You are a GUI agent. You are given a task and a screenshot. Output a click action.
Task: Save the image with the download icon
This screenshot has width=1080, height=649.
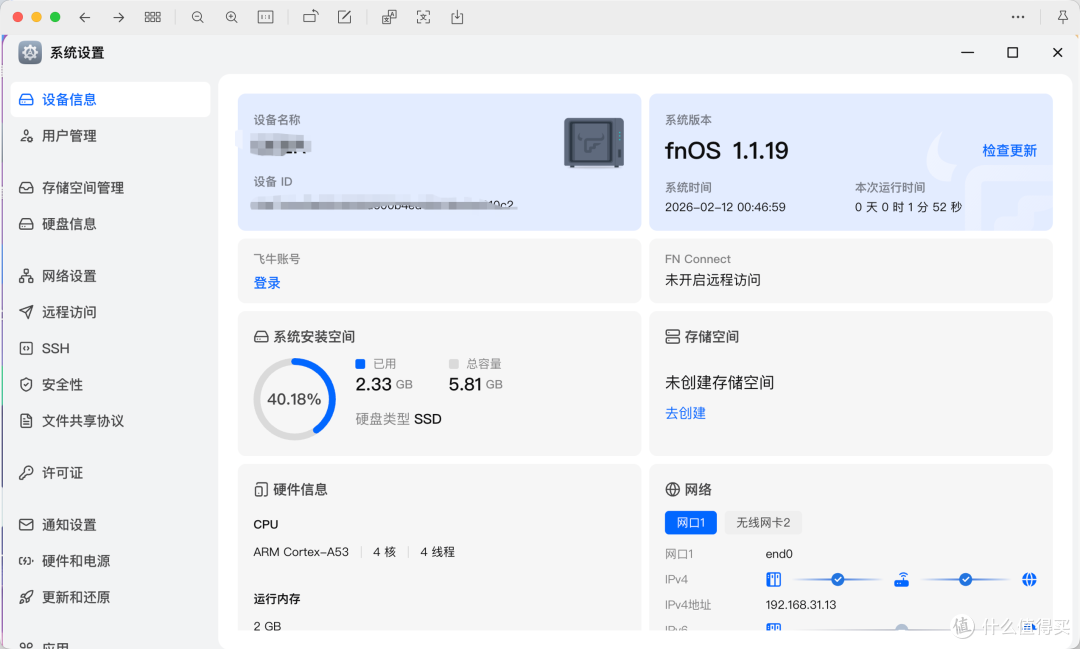coord(457,17)
